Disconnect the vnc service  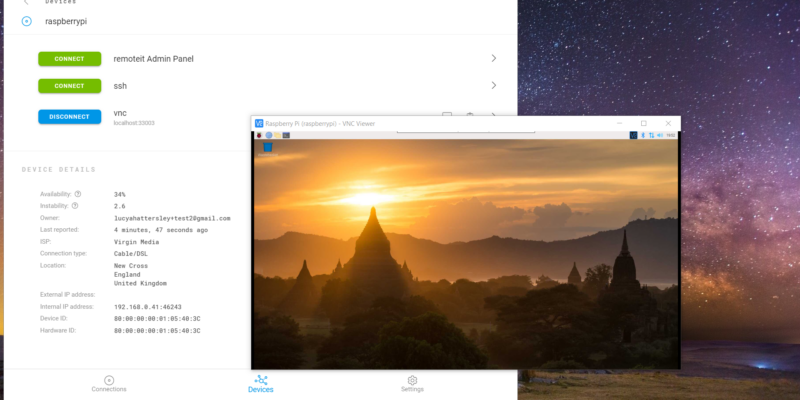(x=69, y=117)
